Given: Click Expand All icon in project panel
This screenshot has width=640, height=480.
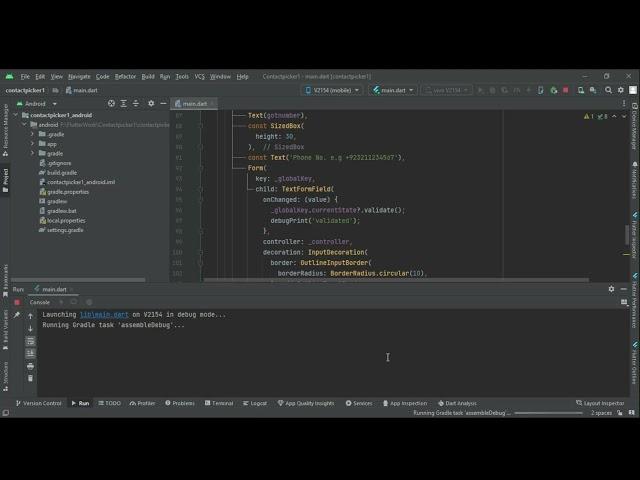Looking at the screenshot, I should click(x=123, y=104).
